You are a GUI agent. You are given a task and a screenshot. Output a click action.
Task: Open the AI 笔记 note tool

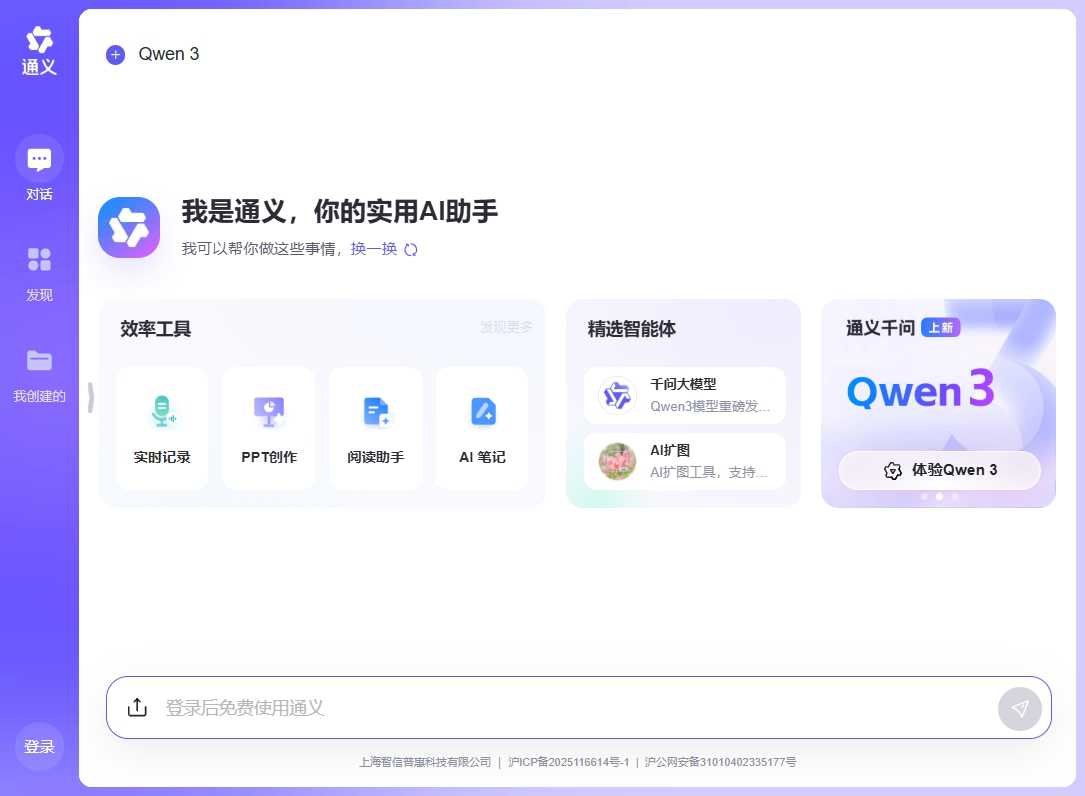point(482,427)
